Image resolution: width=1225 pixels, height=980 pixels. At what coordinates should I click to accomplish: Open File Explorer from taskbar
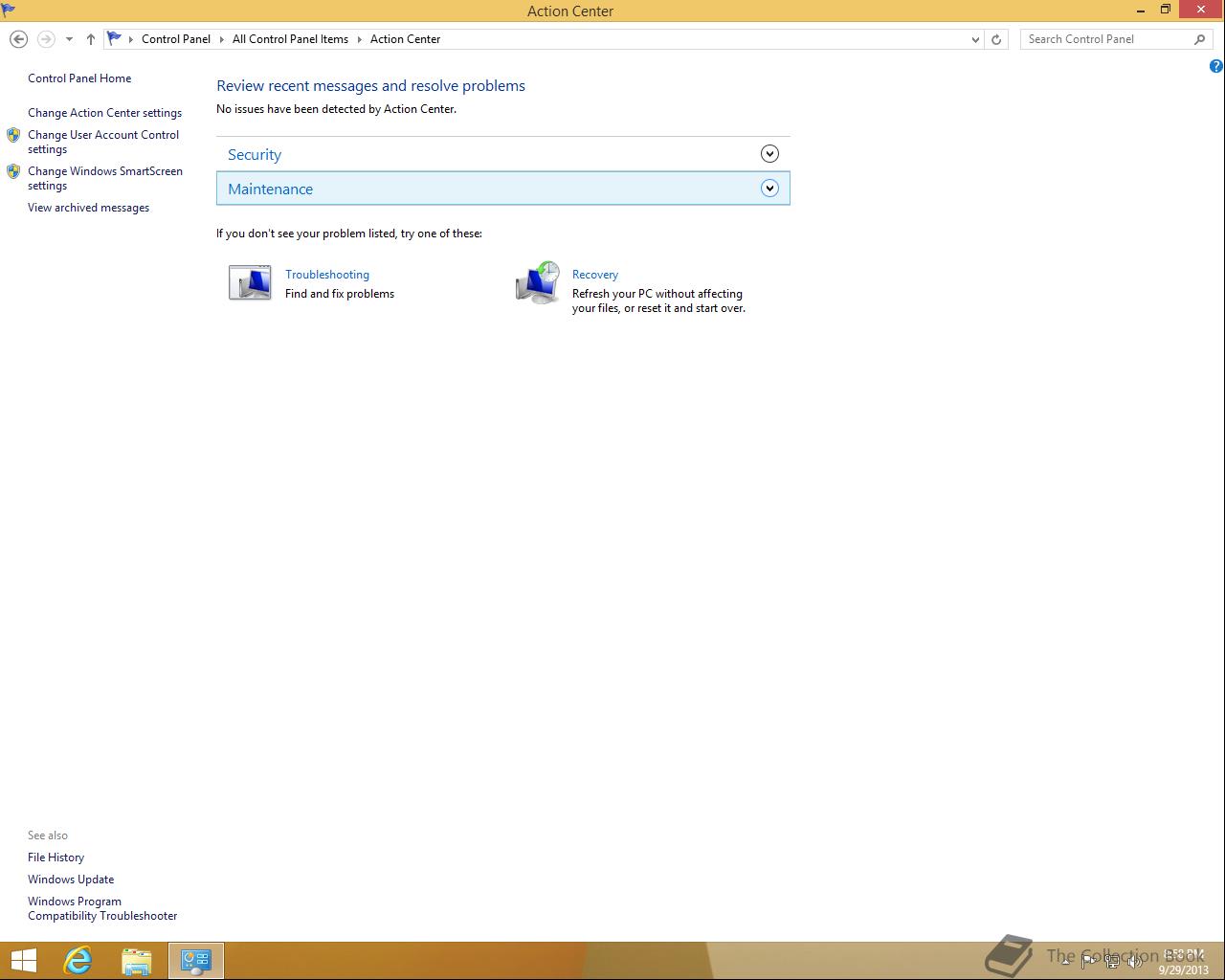pyautogui.click(x=137, y=960)
